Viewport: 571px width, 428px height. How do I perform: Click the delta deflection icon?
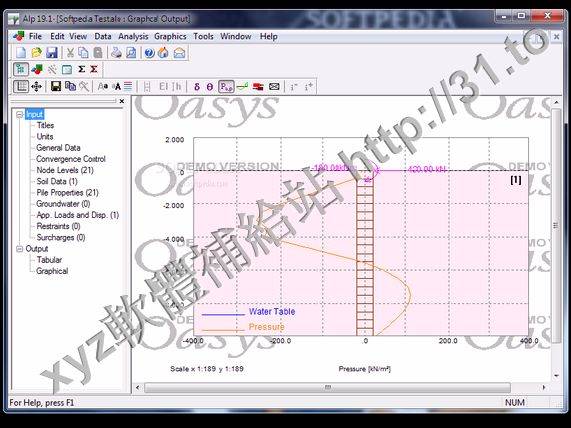[197, 87]
